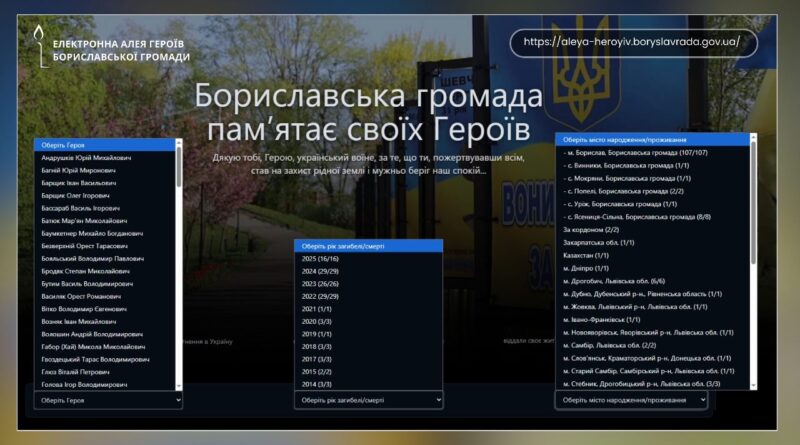The width and height of the screenshot is (800, 445).
Task: Expand the 'Оберіть місто народження/проживання' dropdown
Action: [630, 400]
